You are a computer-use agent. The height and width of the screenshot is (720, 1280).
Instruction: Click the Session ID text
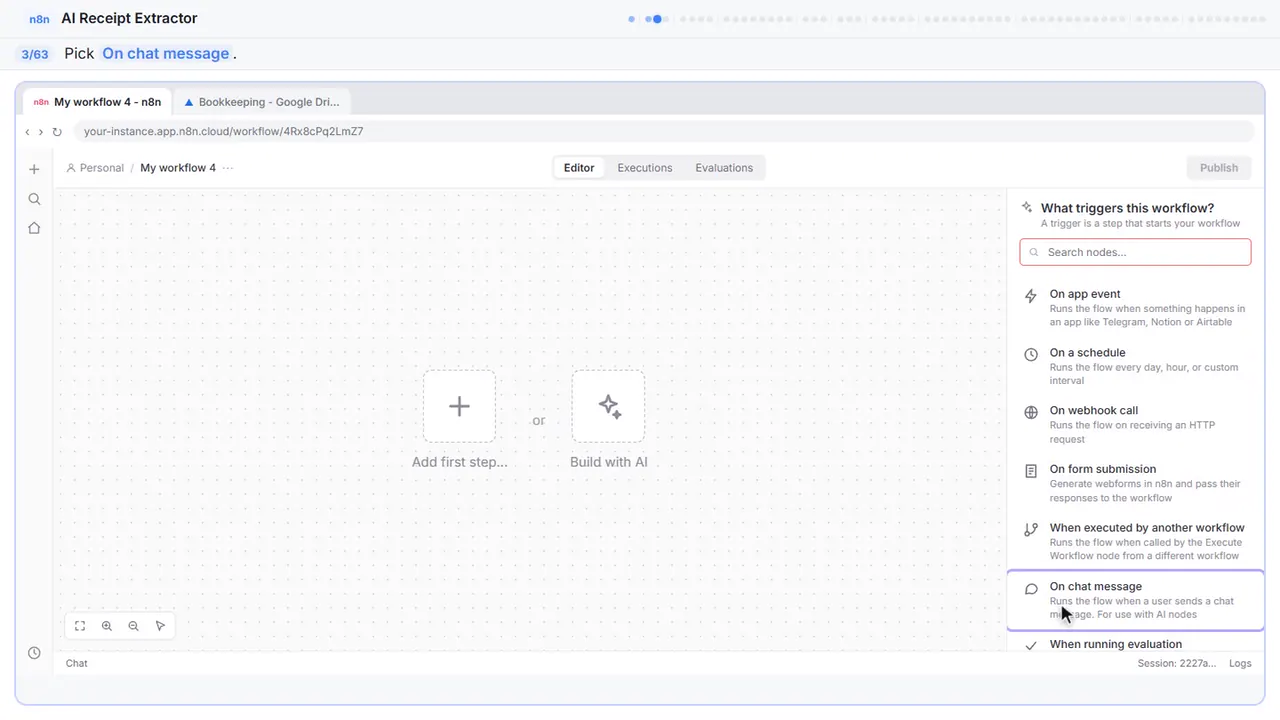click(1177, 663)
